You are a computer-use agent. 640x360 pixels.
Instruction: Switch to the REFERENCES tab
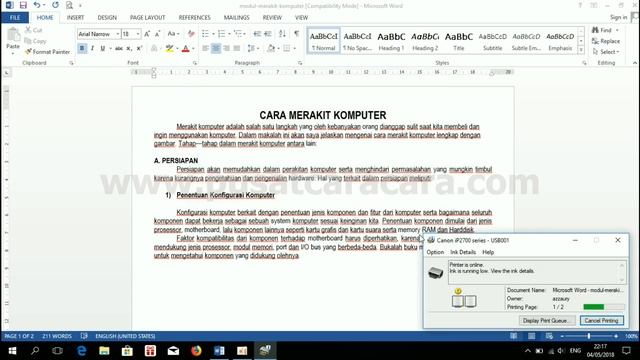195,18
